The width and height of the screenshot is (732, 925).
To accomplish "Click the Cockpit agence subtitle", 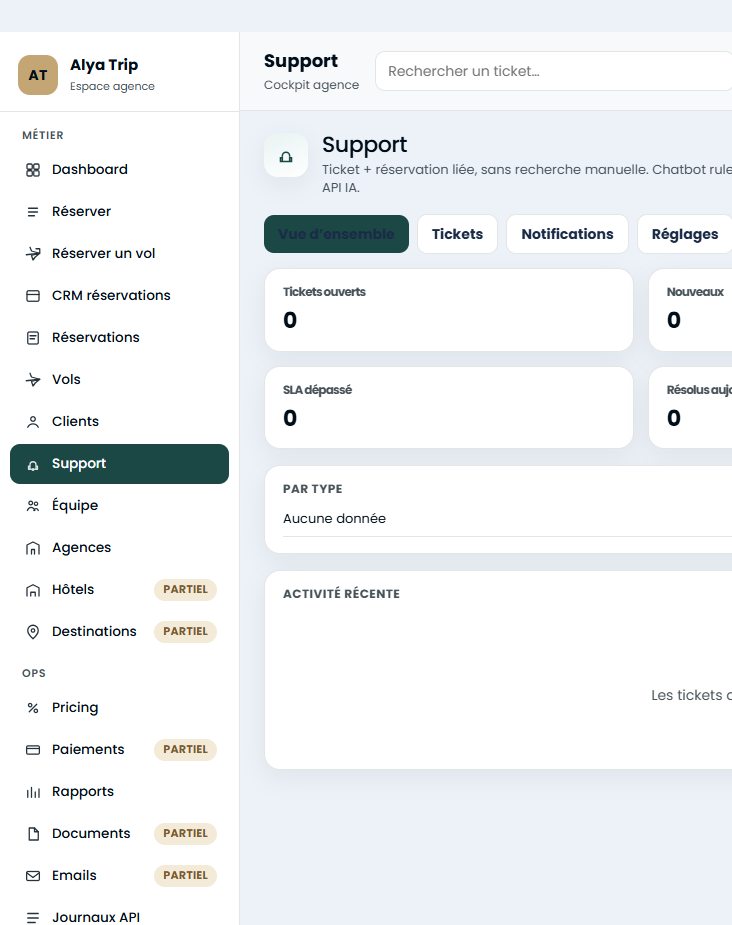I will (x=311, y=85).
